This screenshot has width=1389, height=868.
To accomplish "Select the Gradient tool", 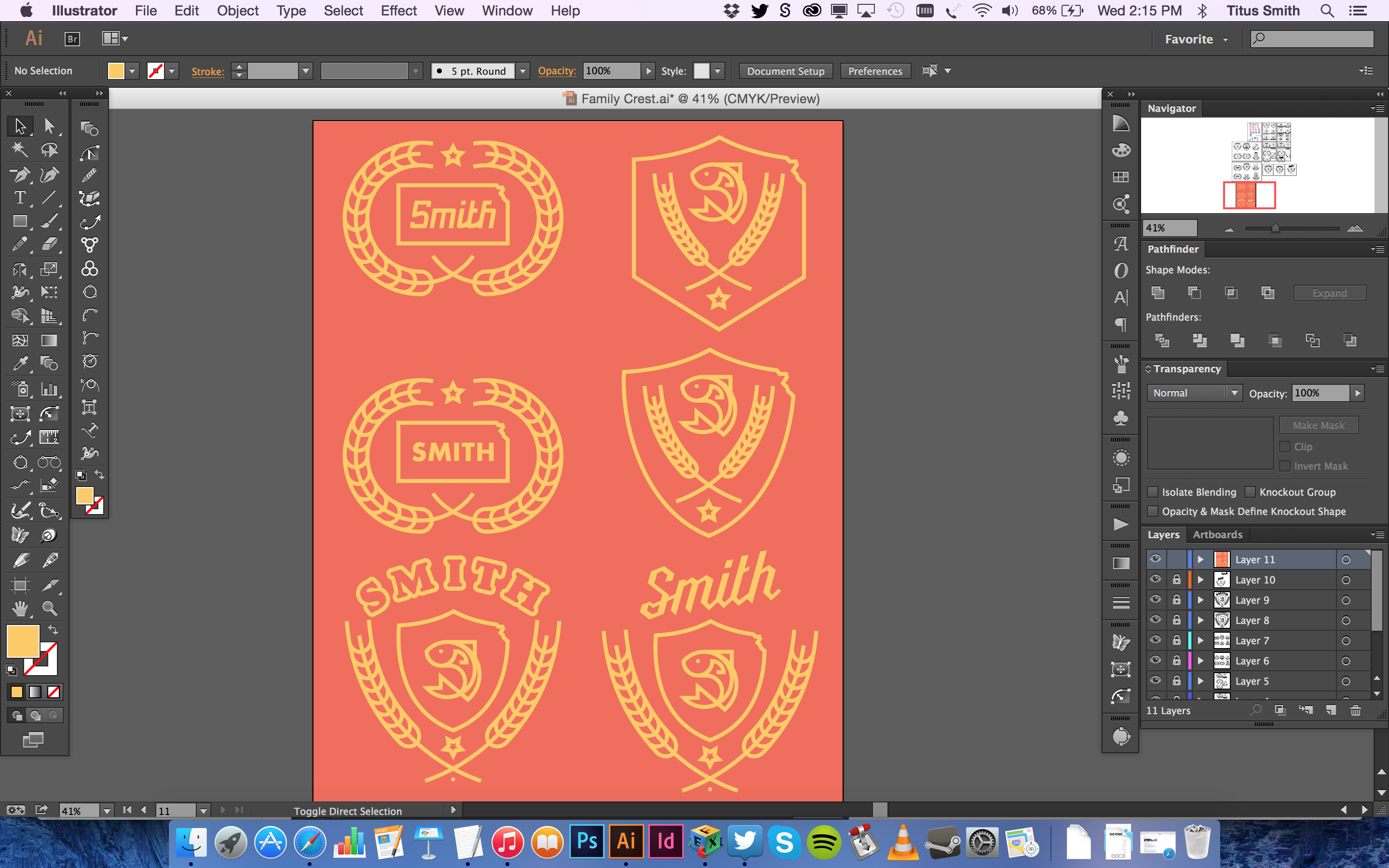I will coord(49,340).
